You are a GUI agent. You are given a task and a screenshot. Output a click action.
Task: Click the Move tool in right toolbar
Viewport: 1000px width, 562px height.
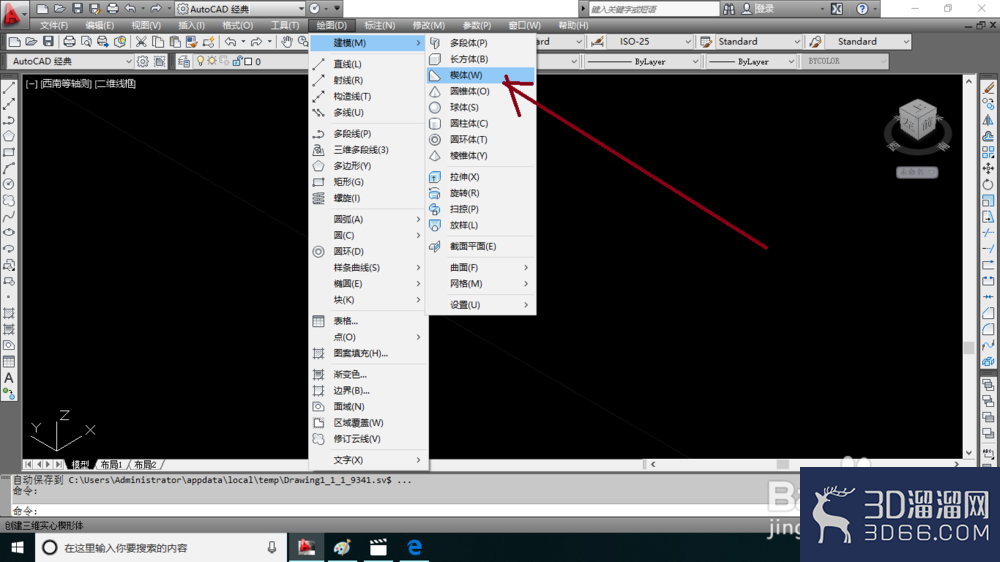988,168
